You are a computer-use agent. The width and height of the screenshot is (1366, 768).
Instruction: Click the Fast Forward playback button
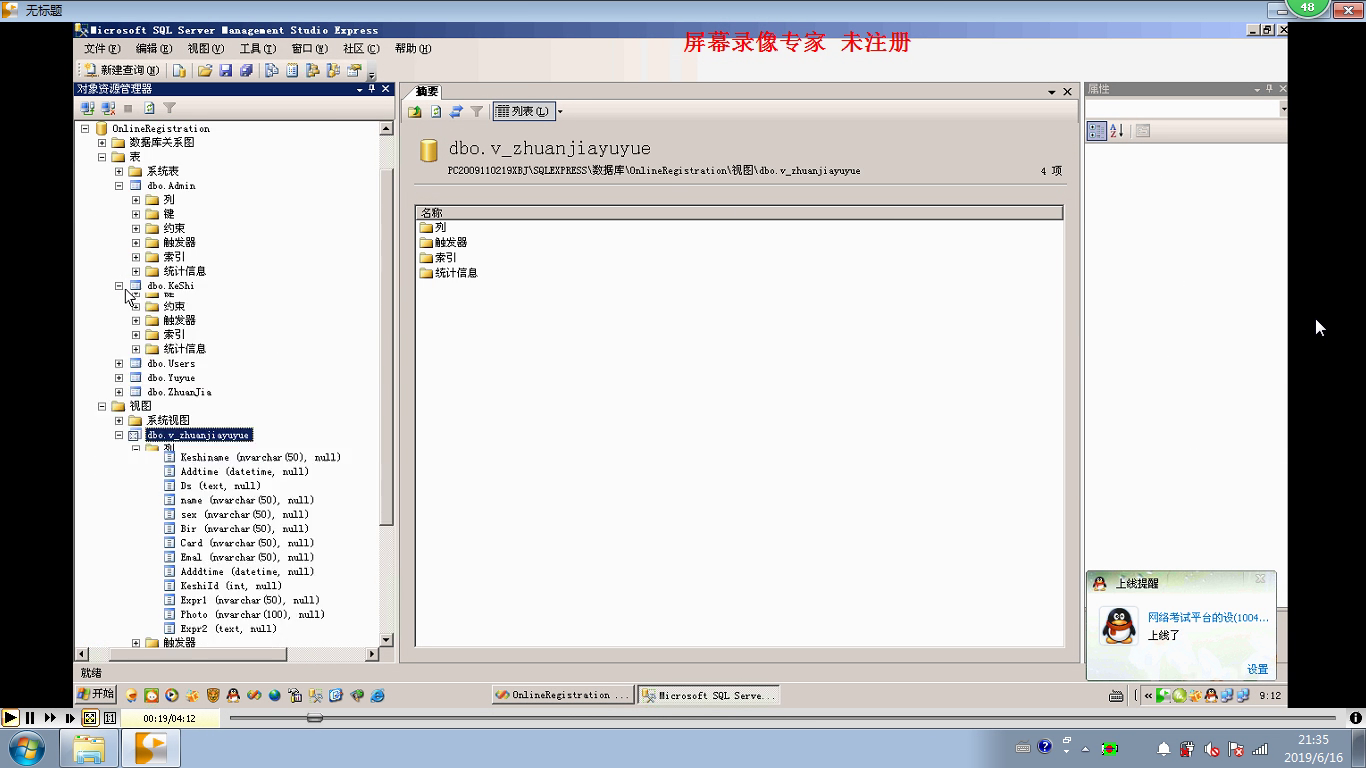[50, 717]
